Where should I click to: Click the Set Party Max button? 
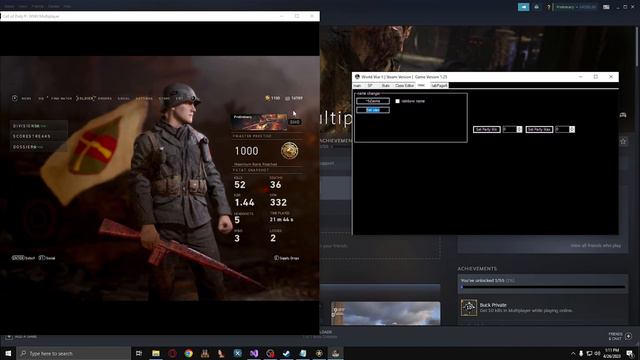pyautogui.click(x=539, y=129)
